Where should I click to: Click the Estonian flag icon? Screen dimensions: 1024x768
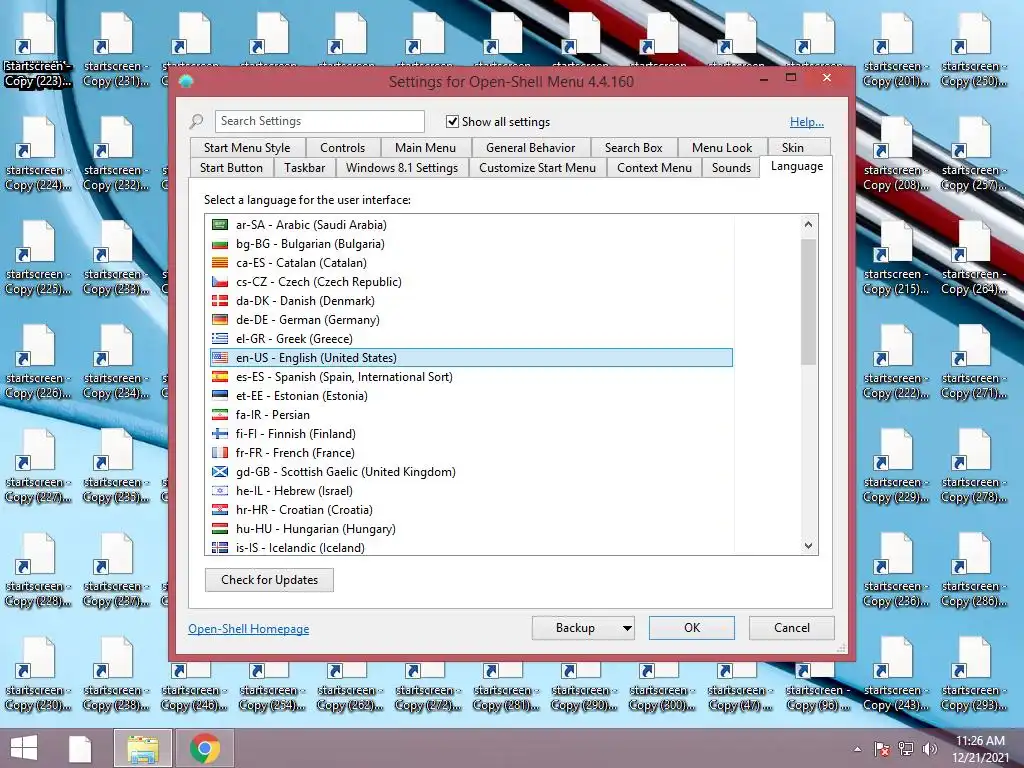pyautogui.click(x=220, y=395)
